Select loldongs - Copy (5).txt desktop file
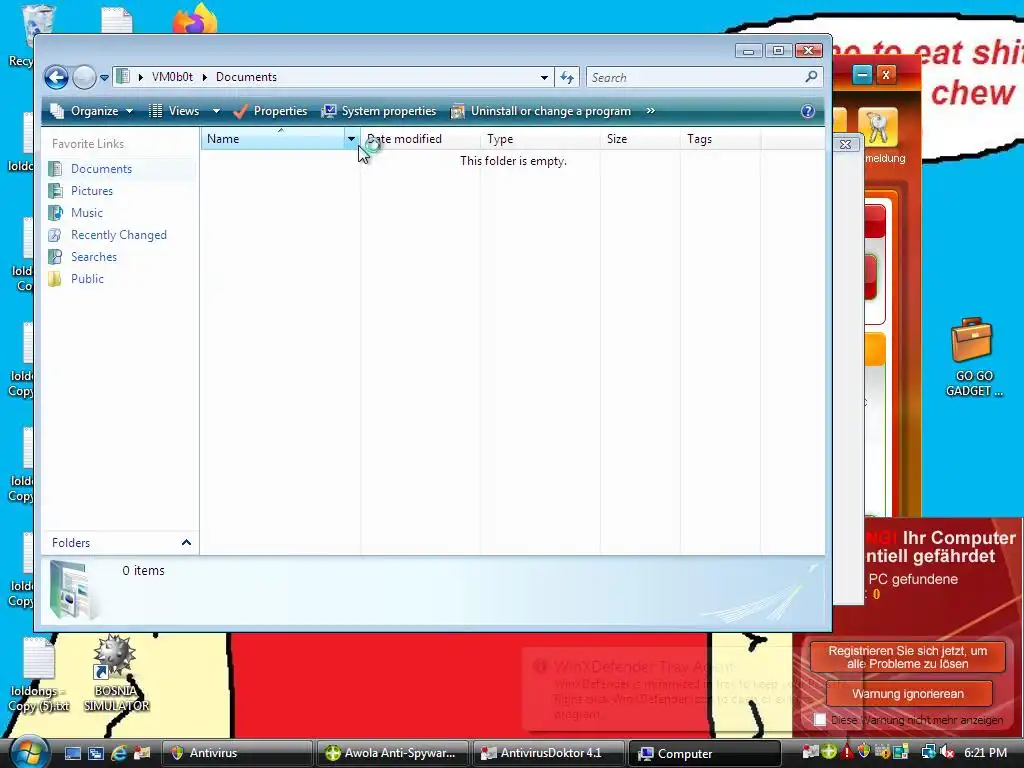 39,675
